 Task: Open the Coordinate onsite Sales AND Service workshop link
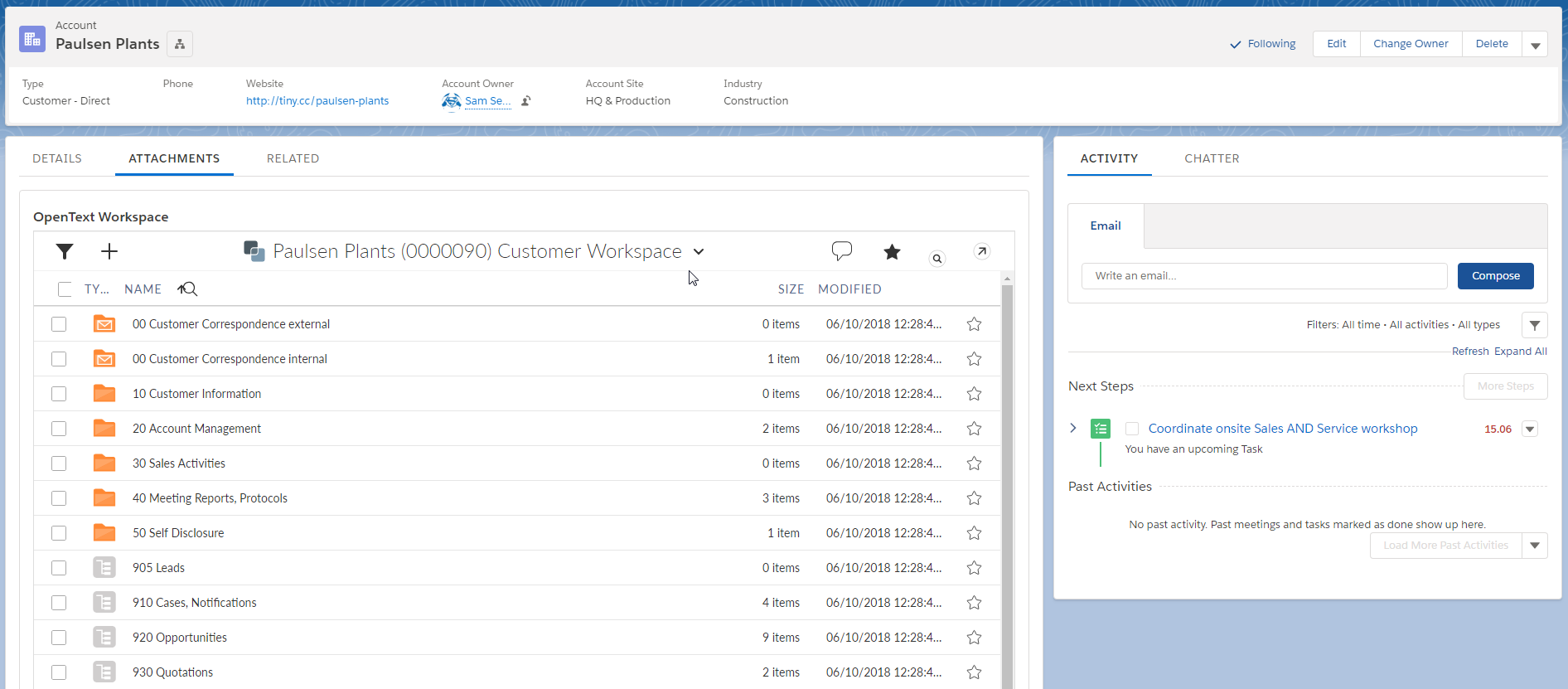point(1283,429)
